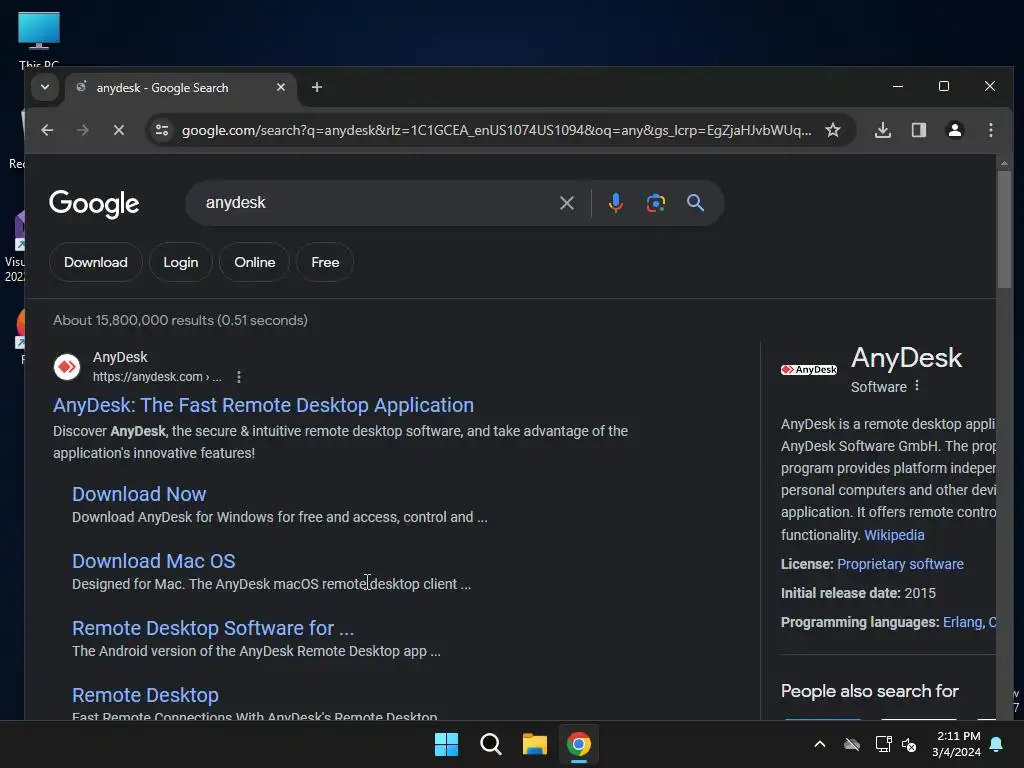Show hidden system tray icons

point(820,744)
